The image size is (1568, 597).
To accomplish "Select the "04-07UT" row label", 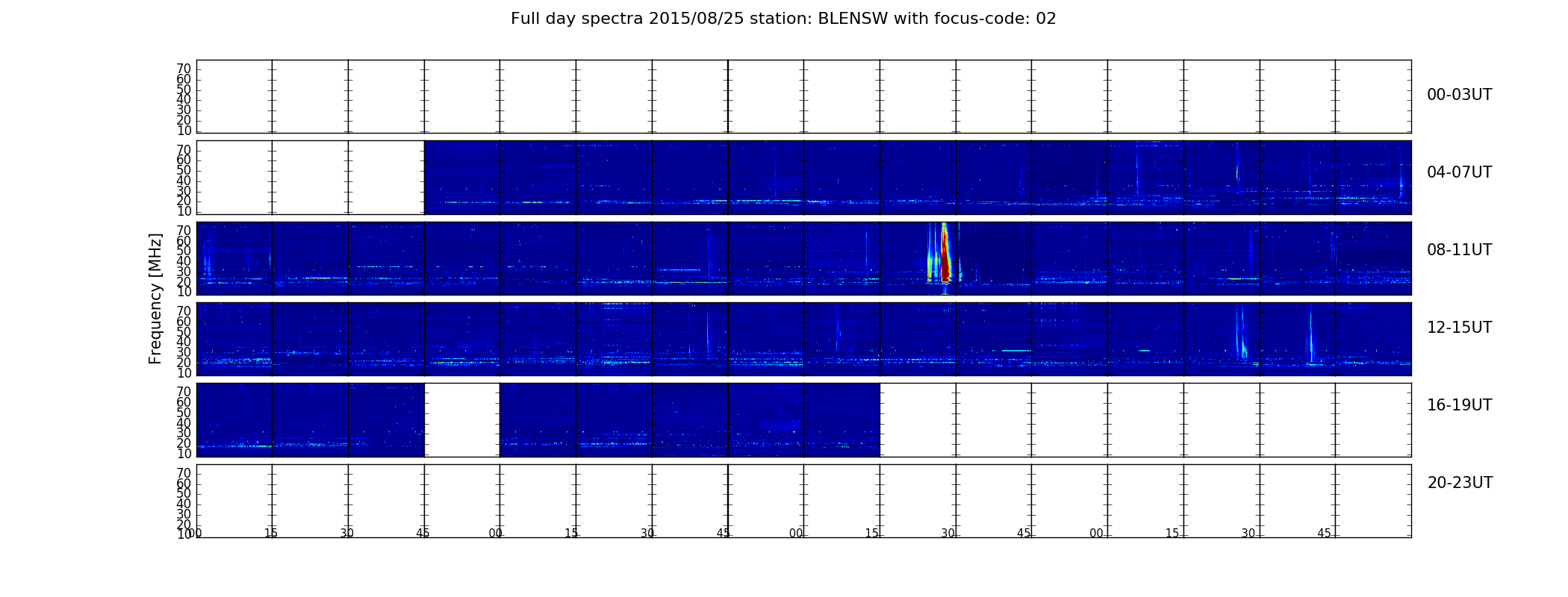I will (x=1459, y=172).
